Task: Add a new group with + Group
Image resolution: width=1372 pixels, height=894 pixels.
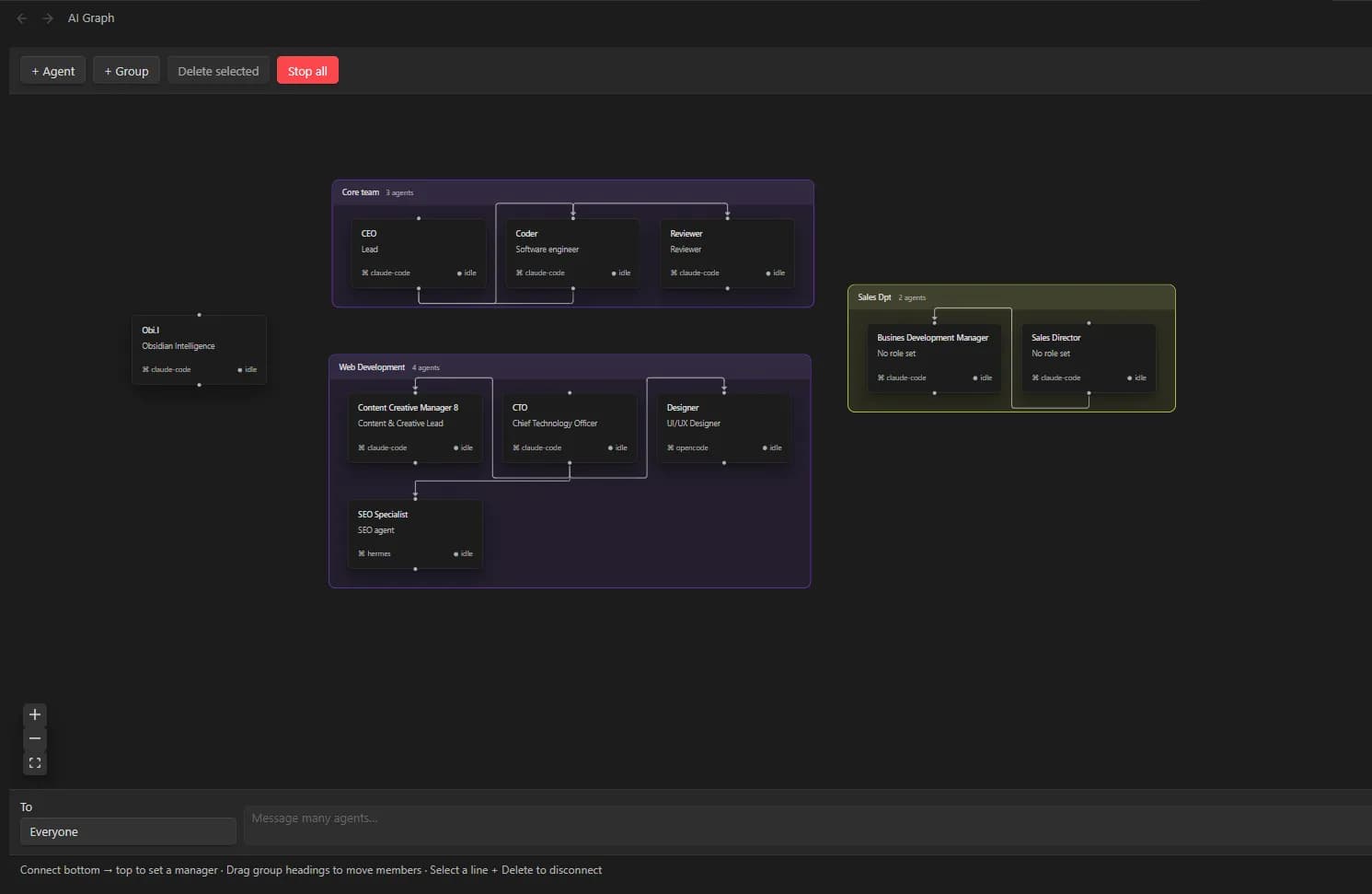Action: click(x=126, y=71)
